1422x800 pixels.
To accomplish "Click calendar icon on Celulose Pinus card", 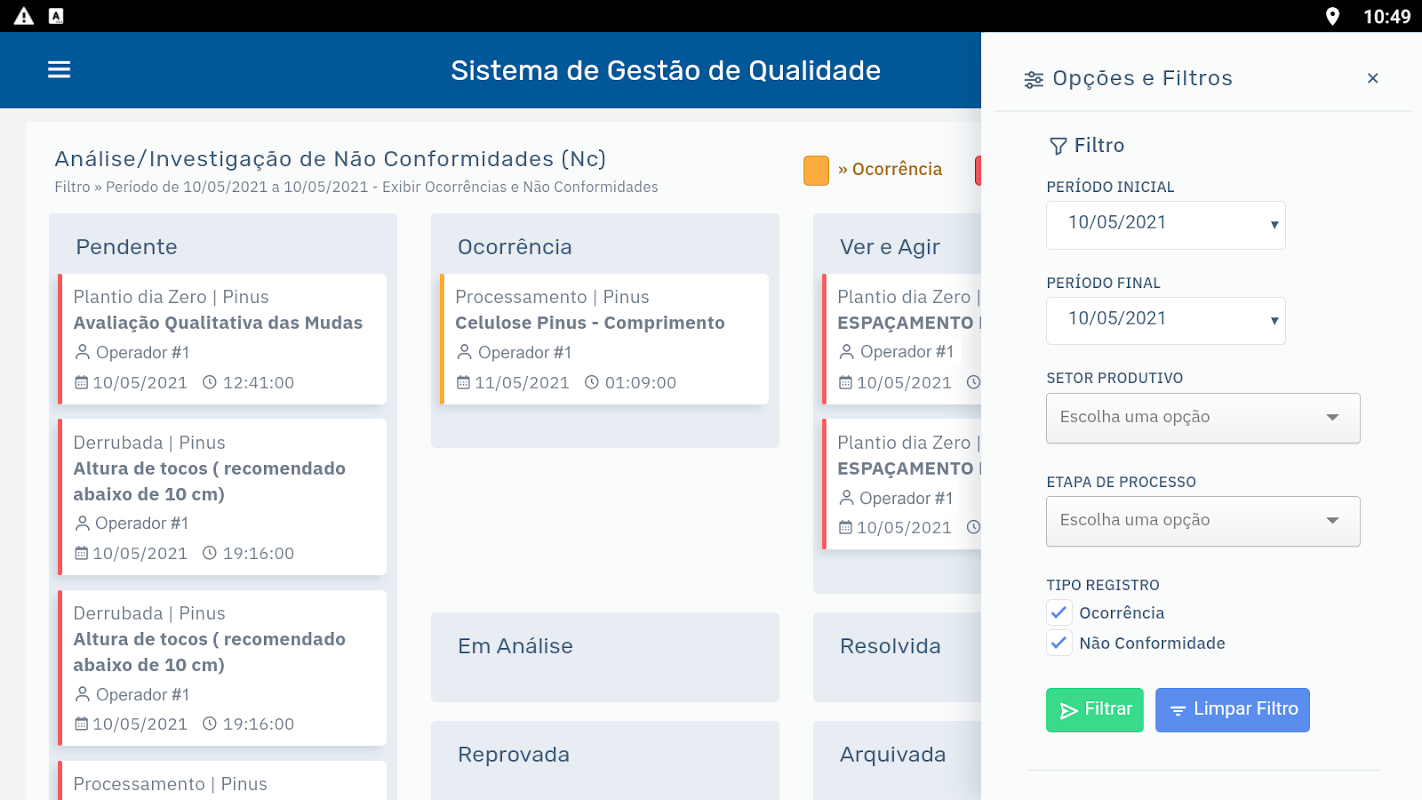I will [463, 383].
